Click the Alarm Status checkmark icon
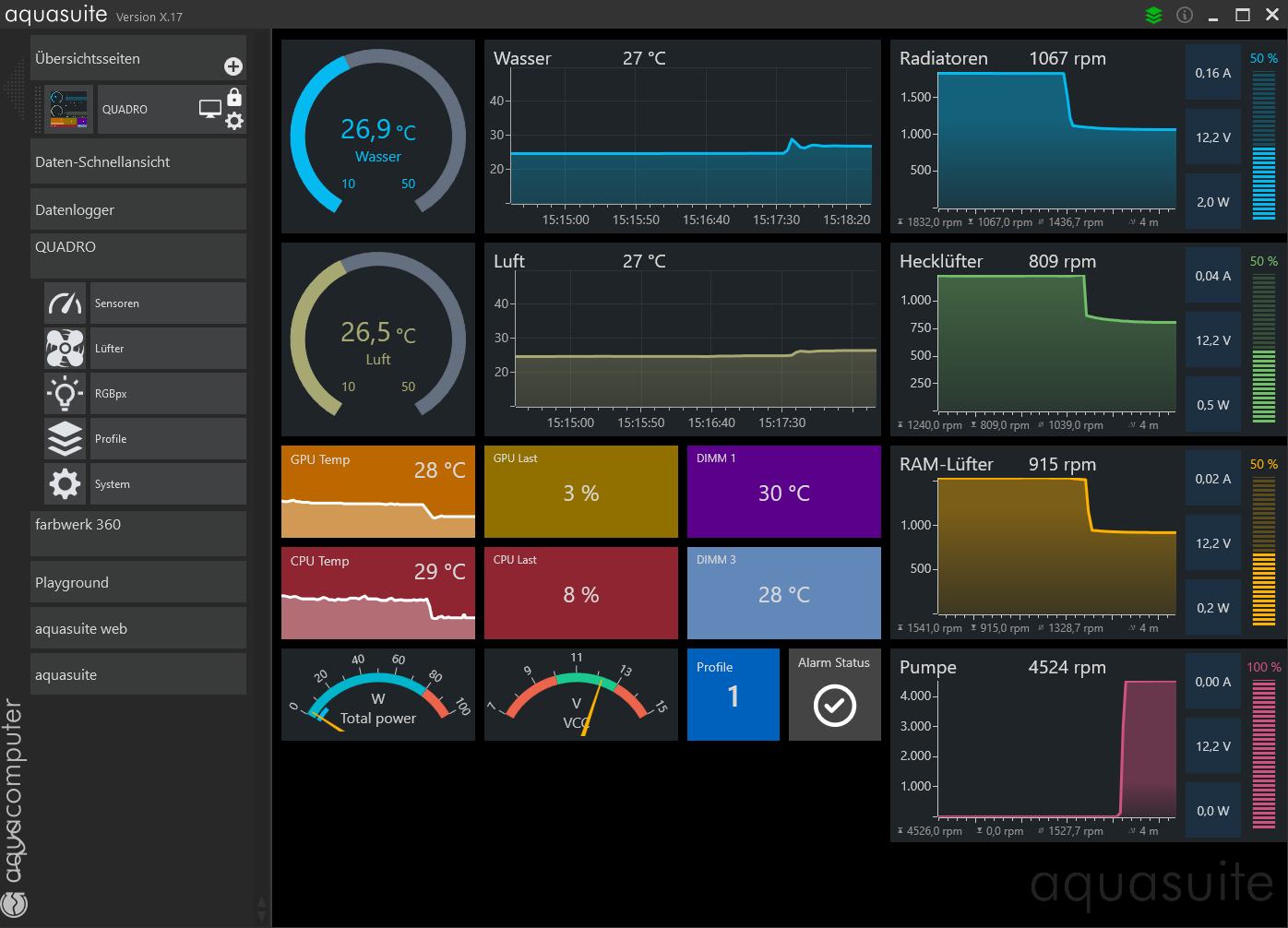 point(835,706)
